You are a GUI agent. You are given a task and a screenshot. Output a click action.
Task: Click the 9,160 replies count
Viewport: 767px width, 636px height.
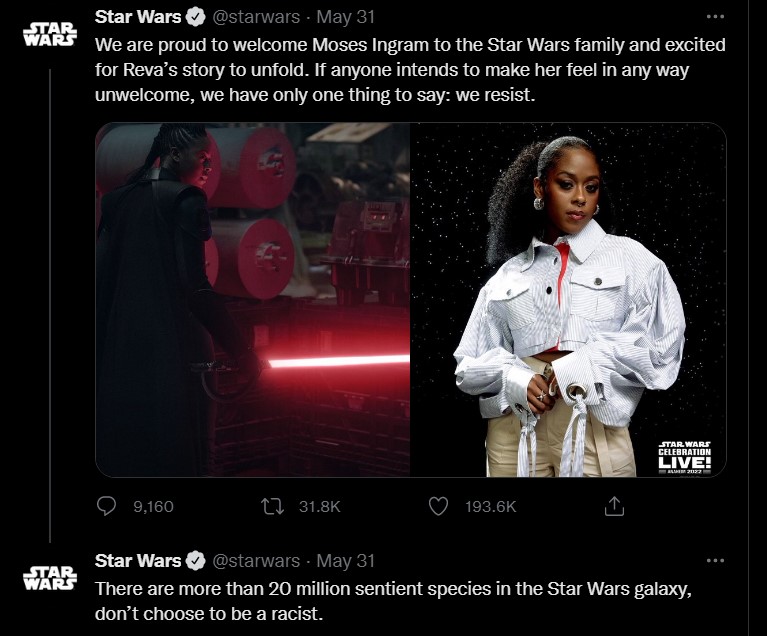pos(153,506)
